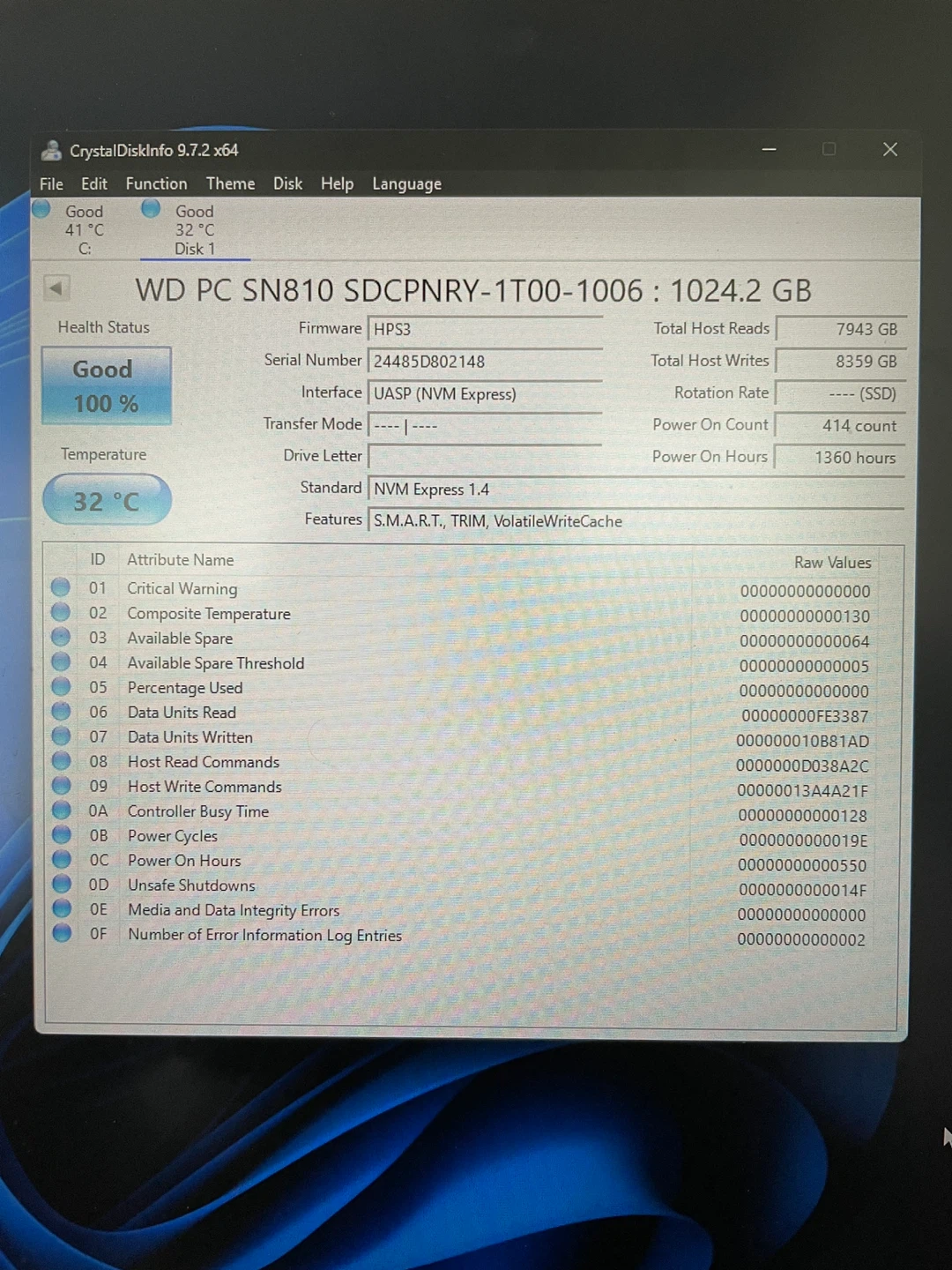
Task: Select the Composite Temperature attribute name
Action: pos(209,614)
